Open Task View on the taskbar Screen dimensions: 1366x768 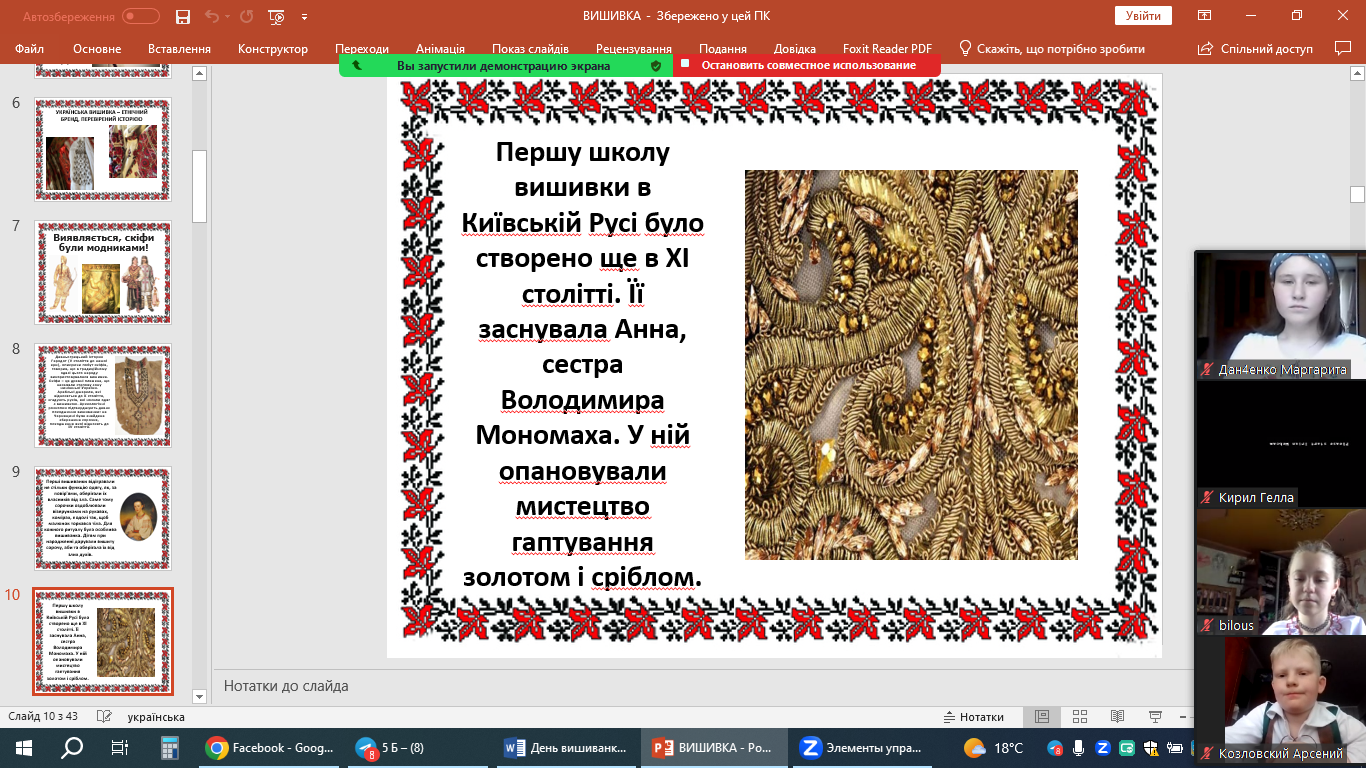[119, 747]
